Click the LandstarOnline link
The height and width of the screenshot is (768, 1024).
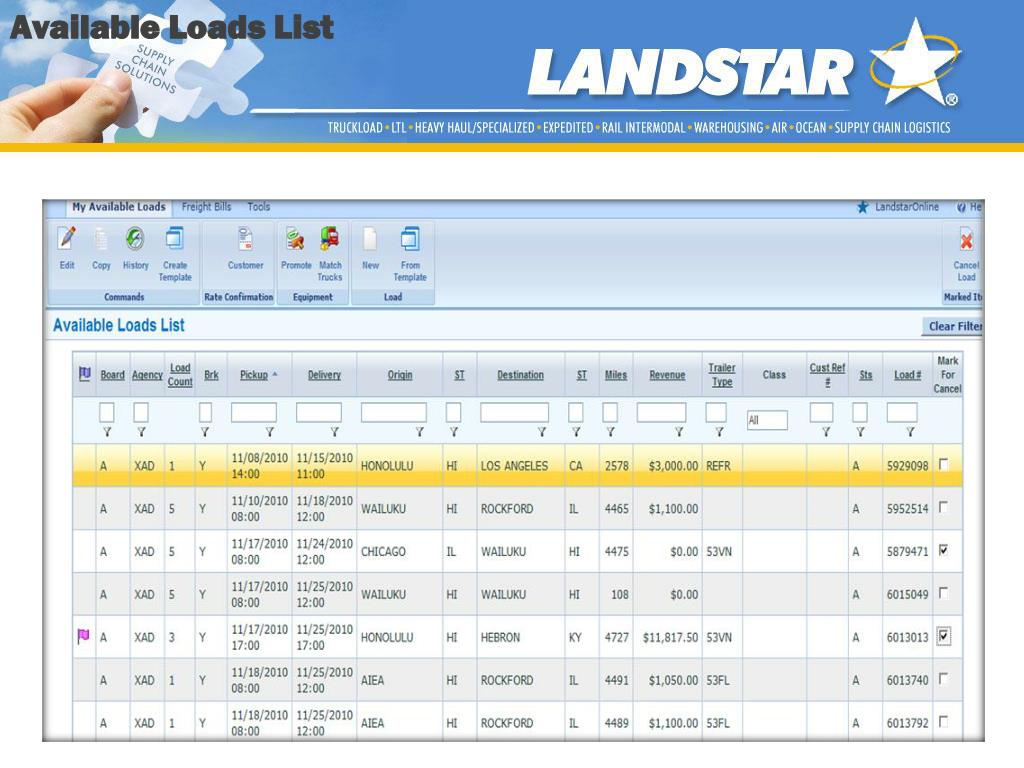coord(907,207)
